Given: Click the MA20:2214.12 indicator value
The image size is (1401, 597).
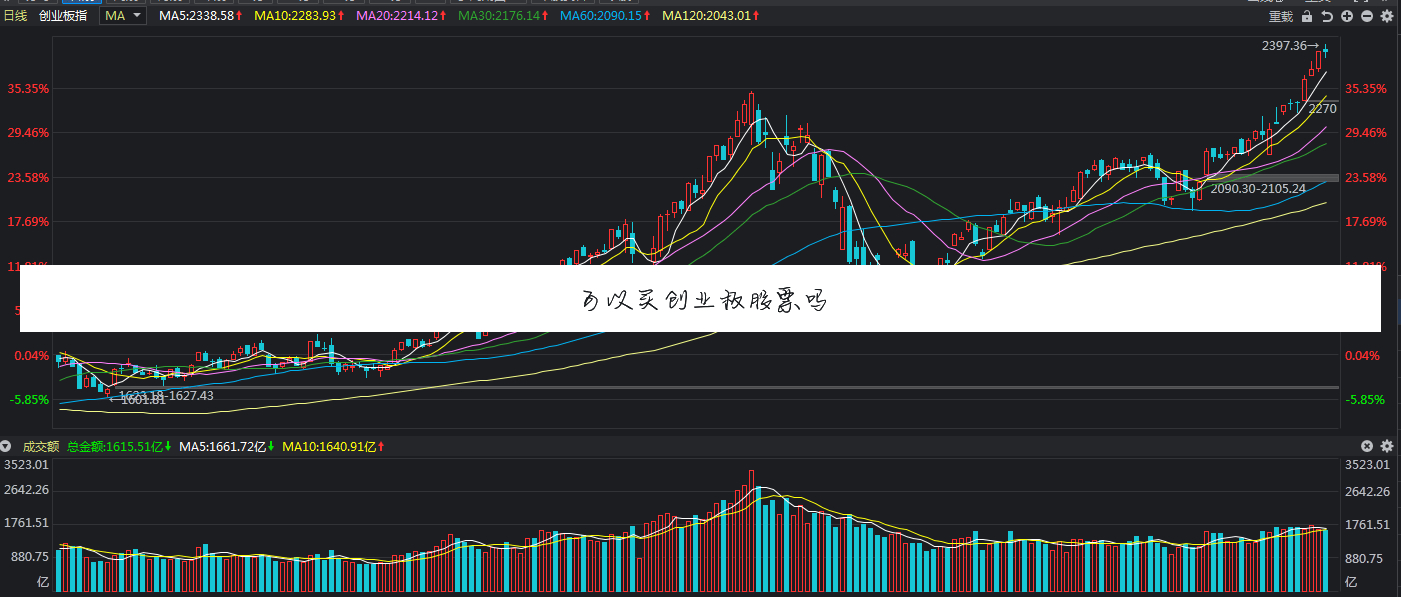Looking at the screenshot, I should coord(398,16).
